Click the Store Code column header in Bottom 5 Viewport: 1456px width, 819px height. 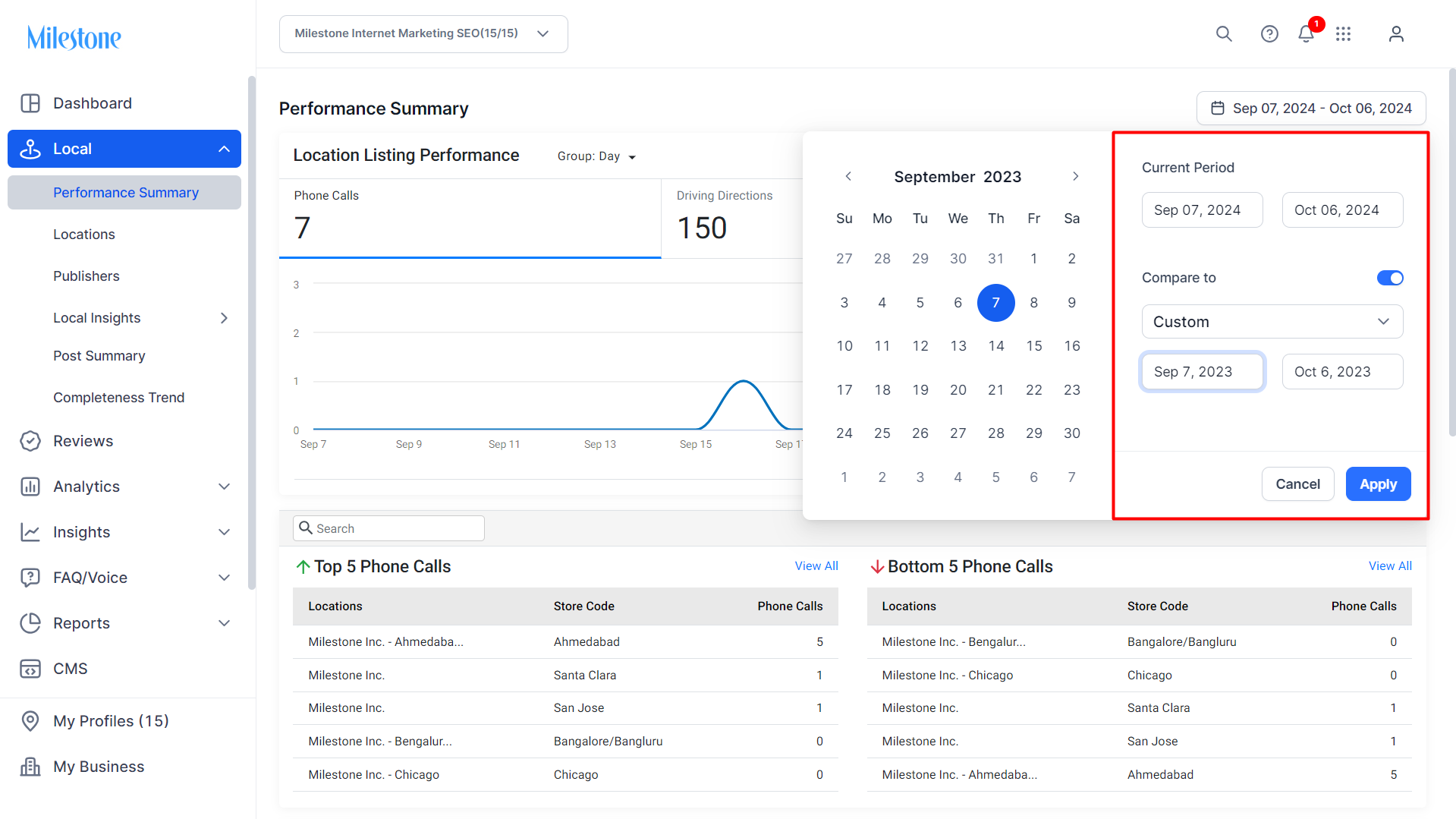[1158, 606]
